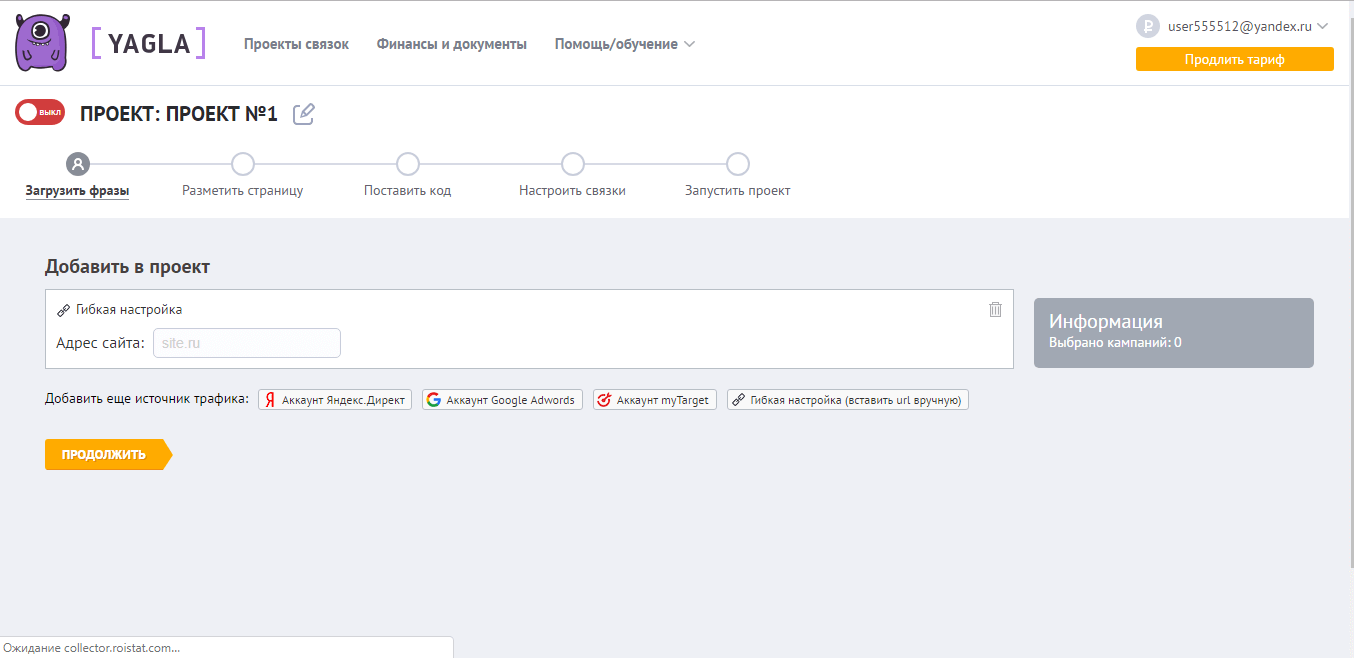Add myTarget account traffic source
This screenshot has height=658, width=1354.
tap(654, 400)
